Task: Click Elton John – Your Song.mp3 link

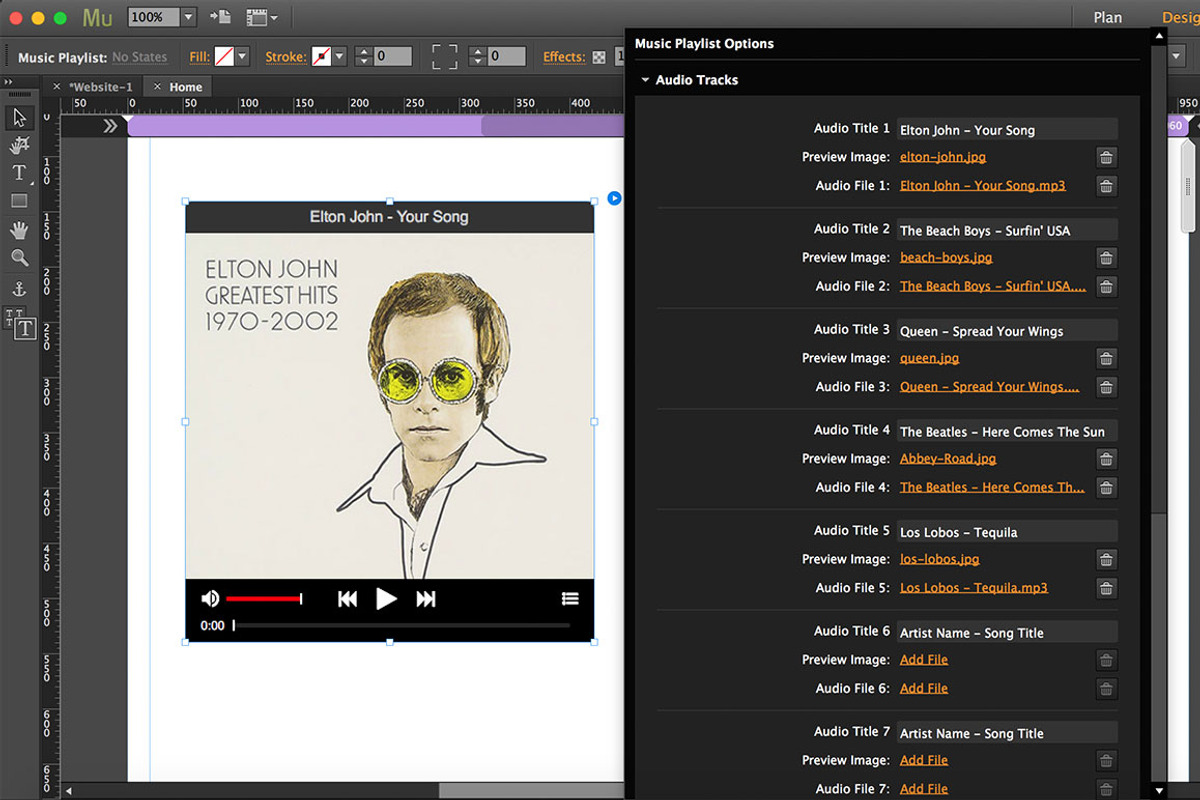Action: tap(983, 186)
